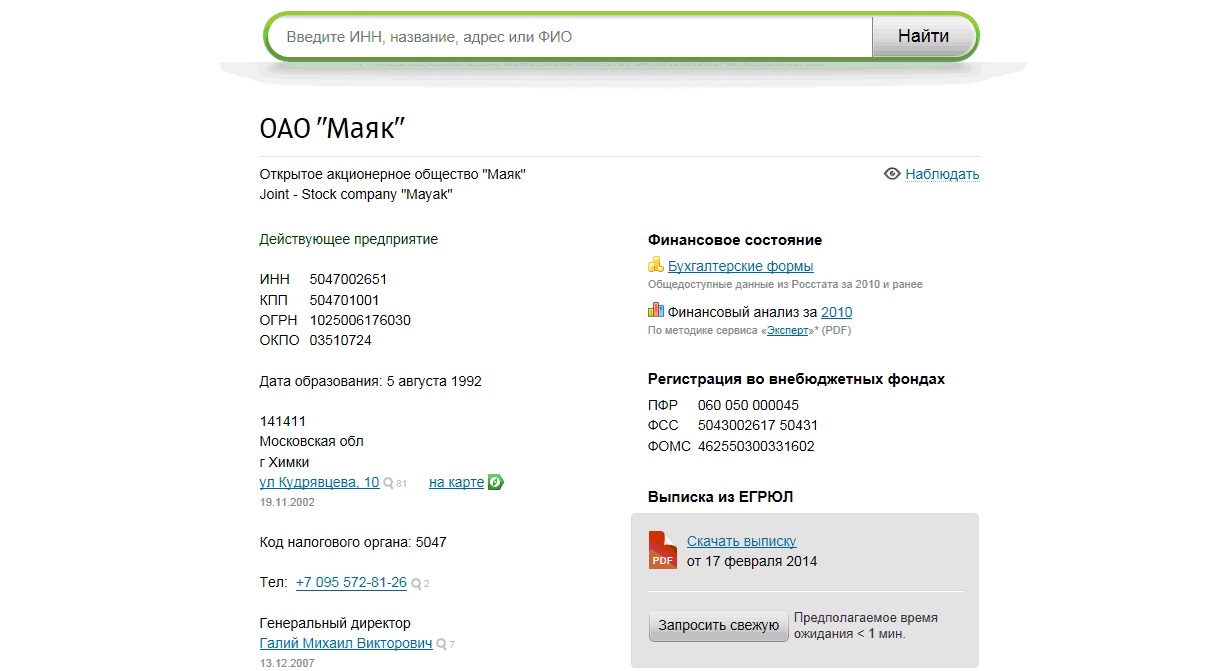
Task: Click the magnifier icon beside the phone number
Action: (x=416, y=583)
